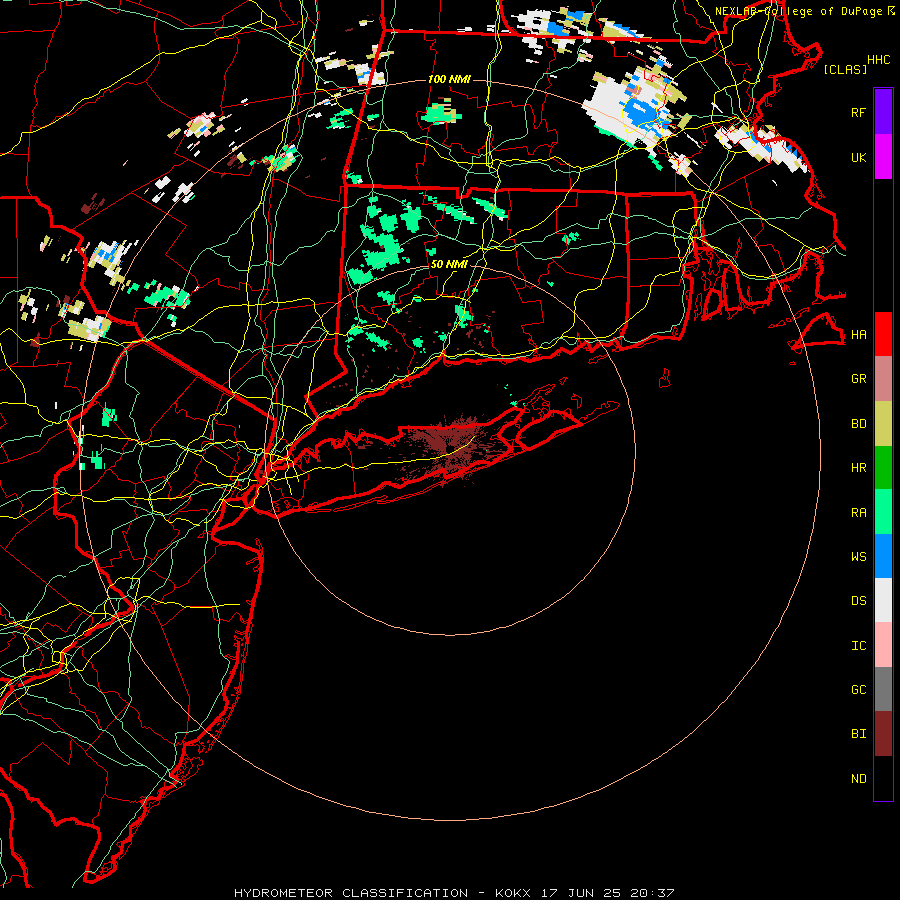Click the WS blue legend swatch
The width and height of the screenshot is (900, 900).
883,556
